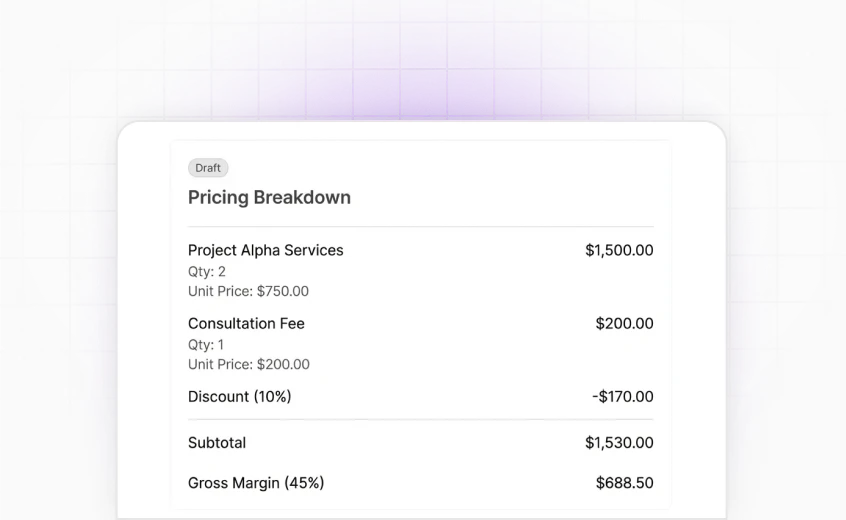Select the Pricing Breakdown heading

[x=269, y=198]
